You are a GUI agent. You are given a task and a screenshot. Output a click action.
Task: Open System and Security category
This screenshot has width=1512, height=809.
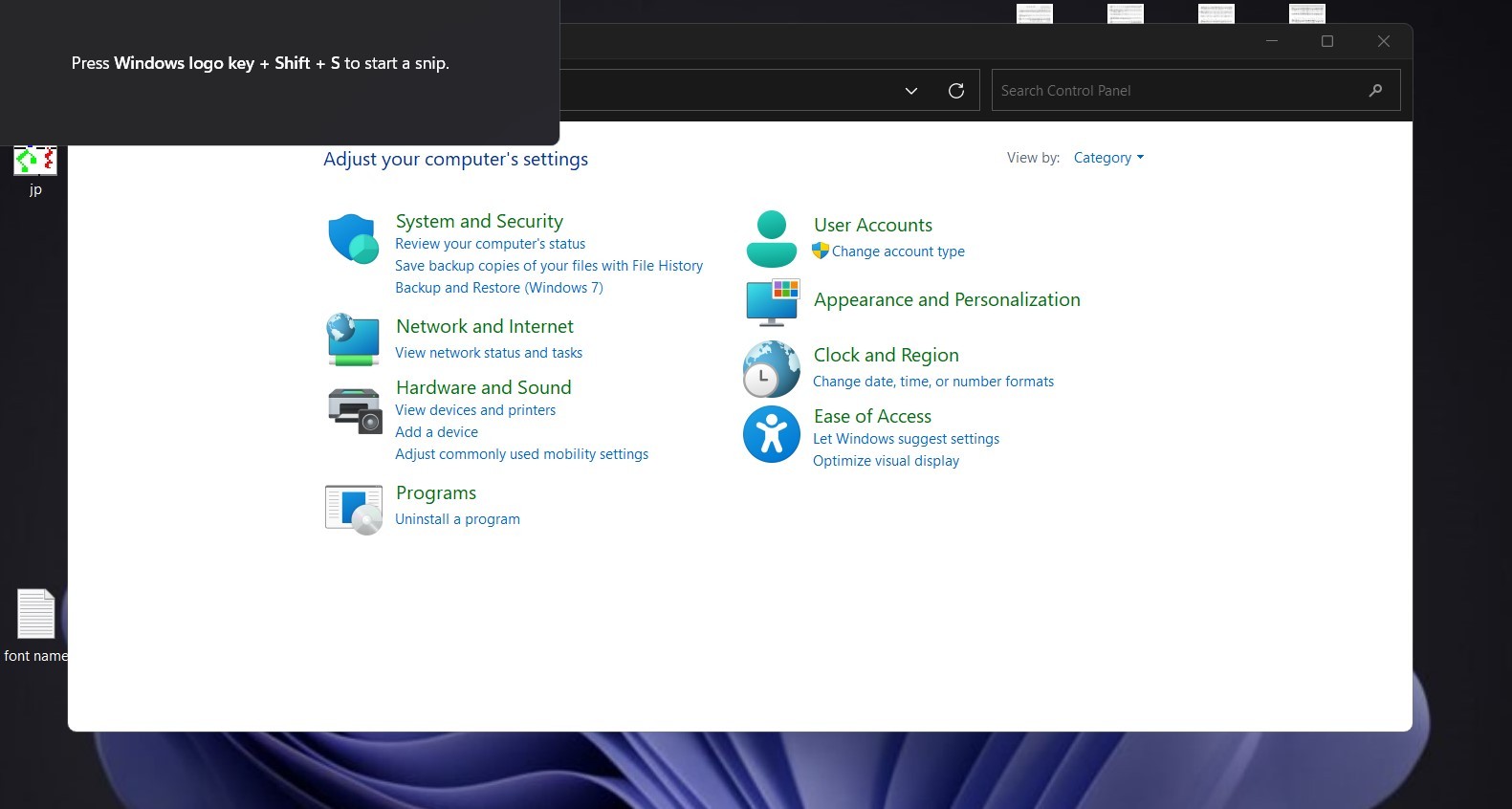tap(479, 221)
